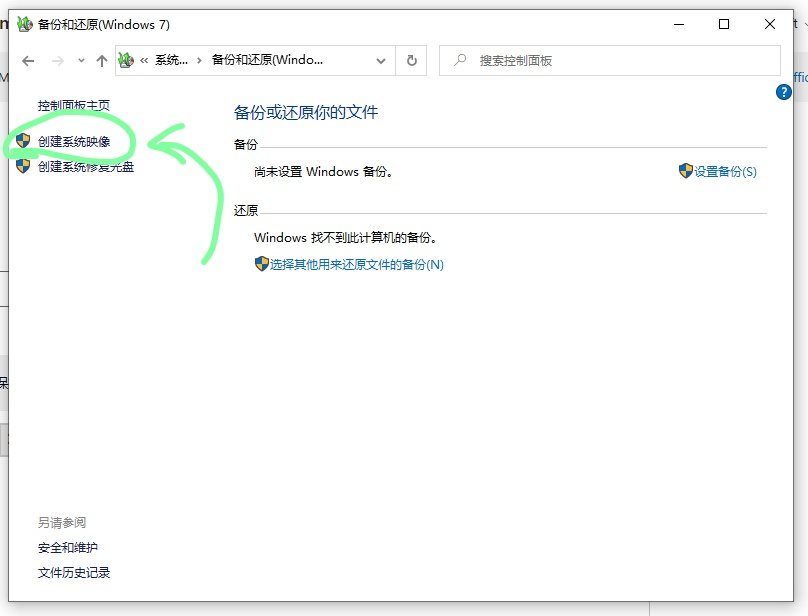This screenshot has width=808, height=616.
Task: Click the 尚未设置 Windows 备份。 text
Action: [x=324, y=172]
